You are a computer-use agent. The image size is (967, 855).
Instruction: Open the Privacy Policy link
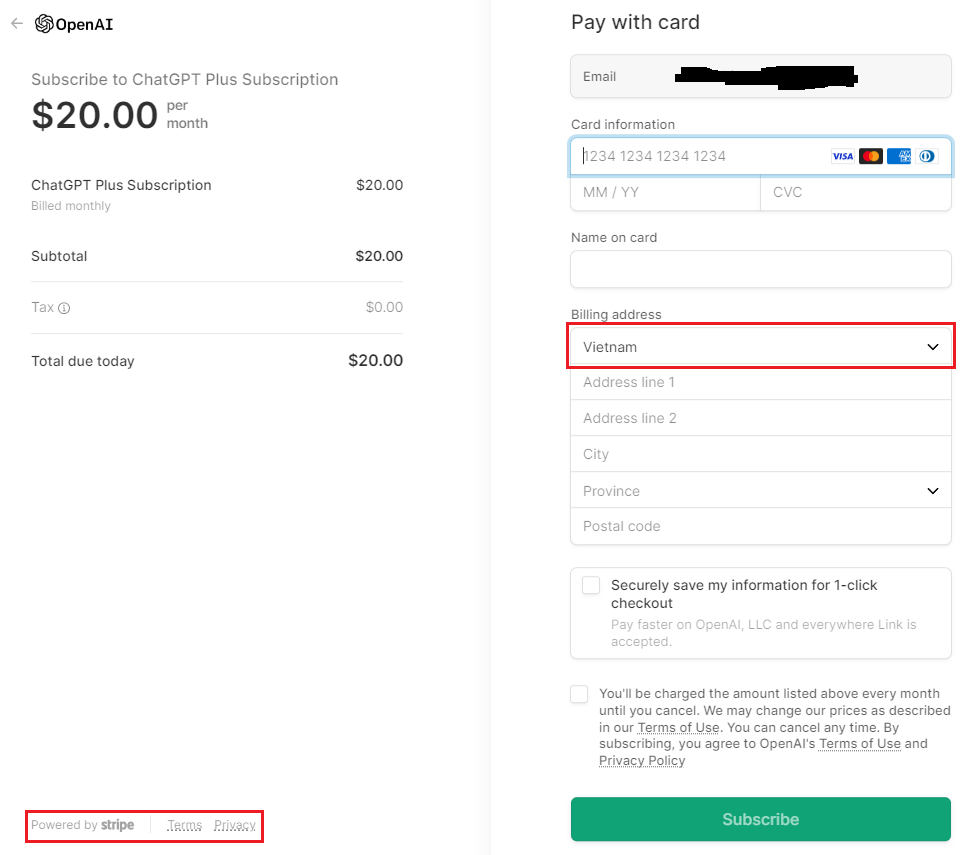[642, 761]
